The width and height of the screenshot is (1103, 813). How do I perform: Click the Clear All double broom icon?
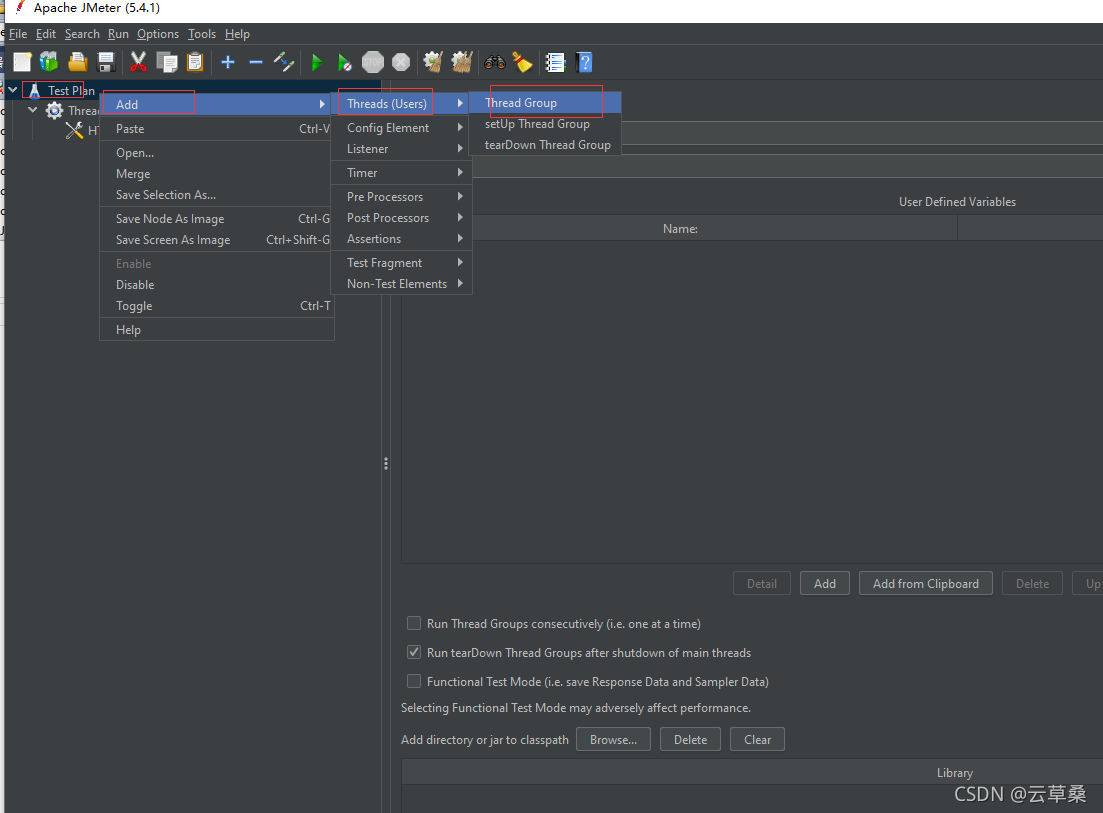461,62
